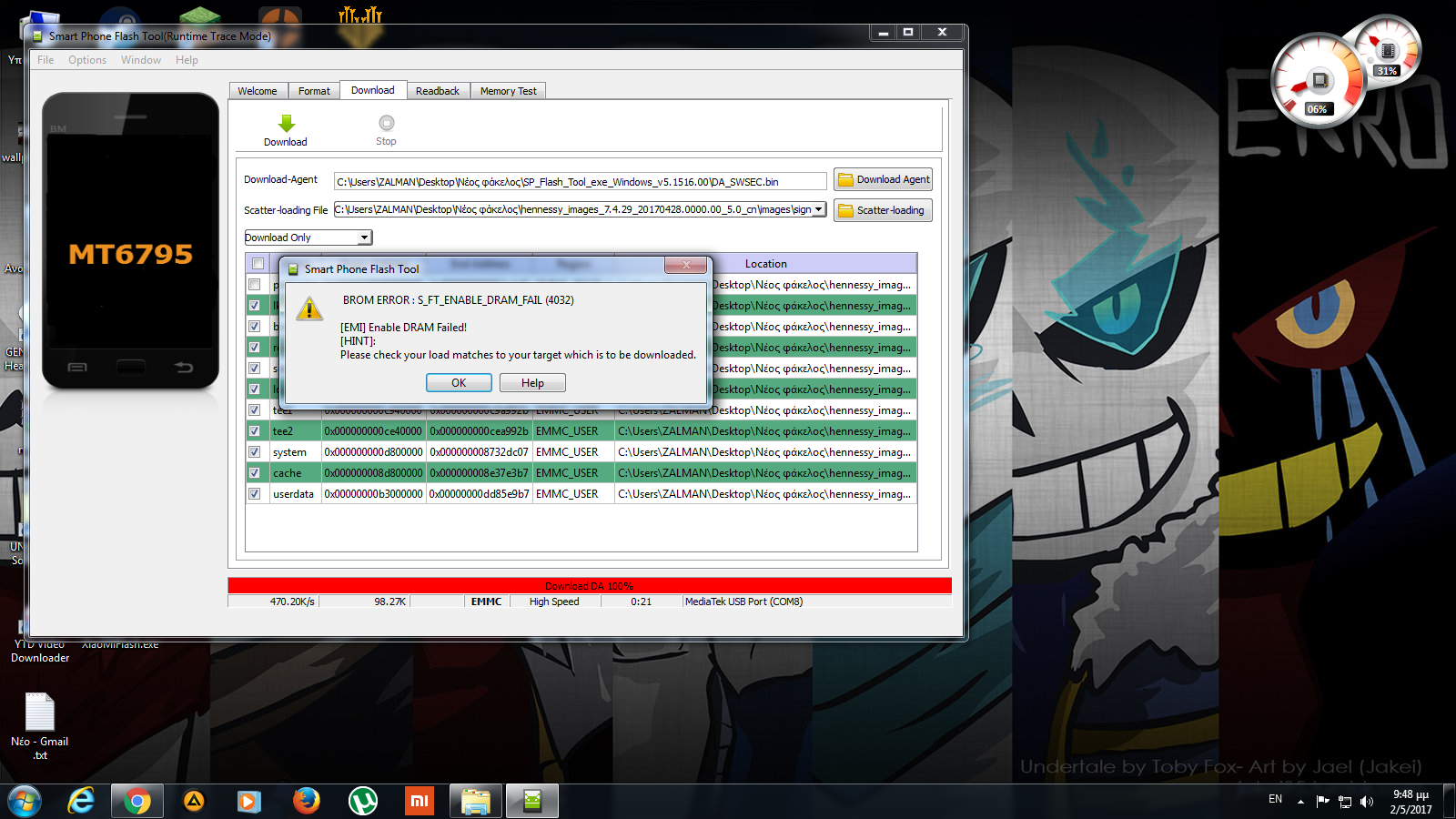Click the warning icon in the error dialog
The width and height of the screenshot is (1456, 819).
pyautogui.click(x=309, y=309)
